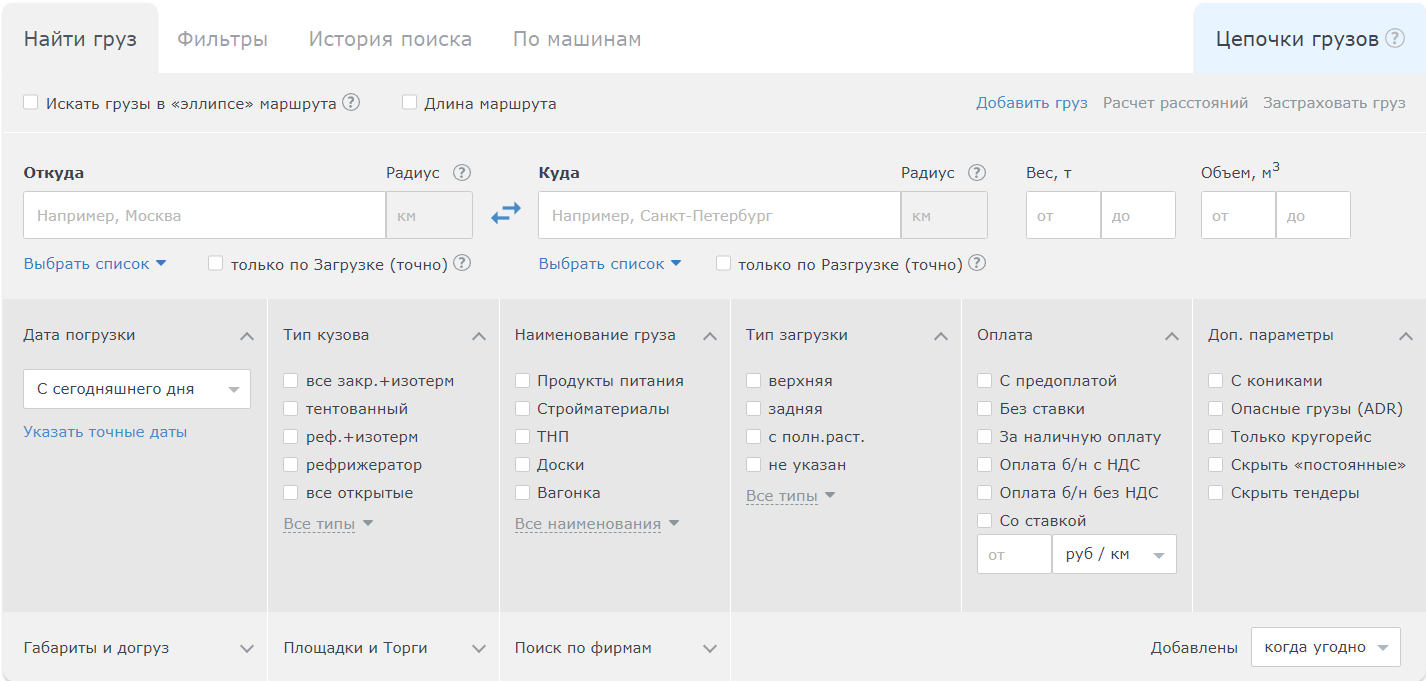Click help icon next to Откуда Радиус
This screenshot has height=681, width=1426.
pos(461,173)
